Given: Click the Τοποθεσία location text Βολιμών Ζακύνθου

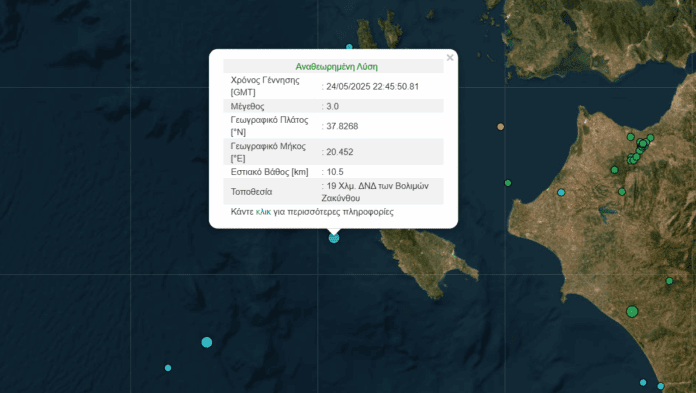Looking at the screenshot, I should pyautogui.click(x=375, y=192).
